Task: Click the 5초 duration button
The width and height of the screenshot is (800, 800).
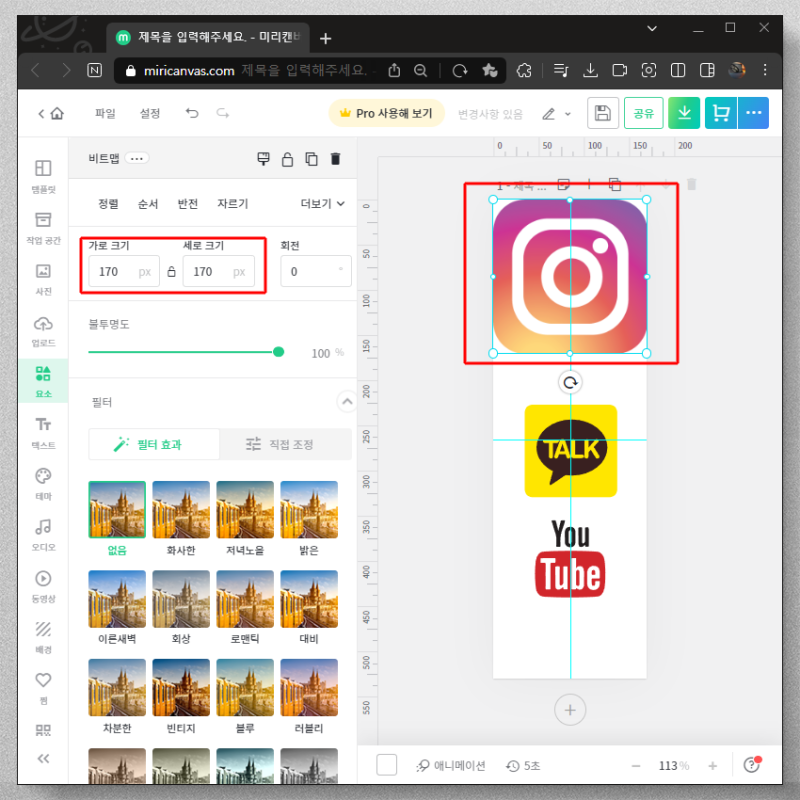Action: 523,766
